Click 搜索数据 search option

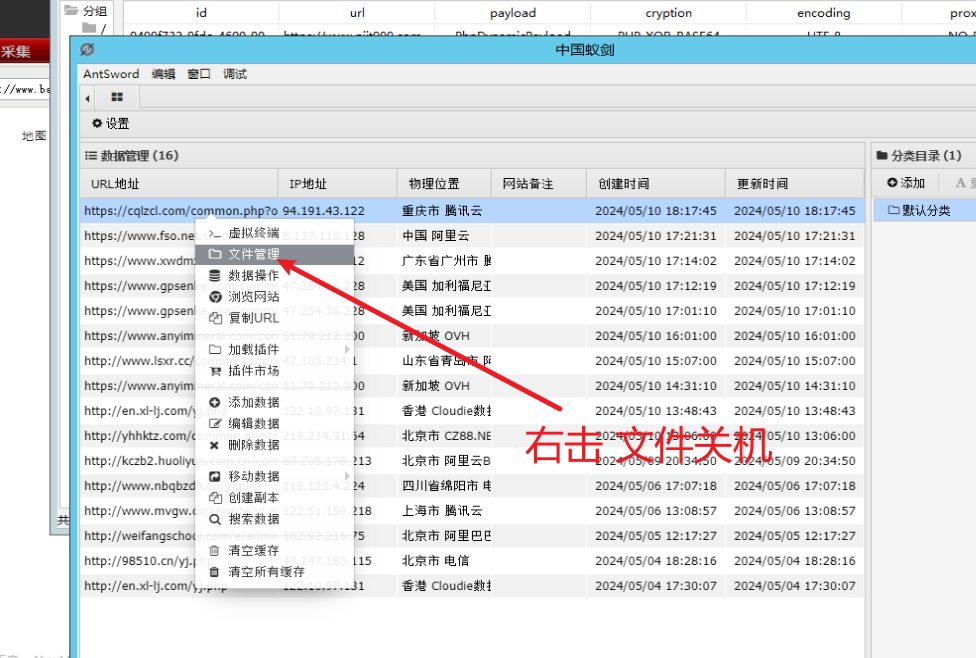click(253, 519)
